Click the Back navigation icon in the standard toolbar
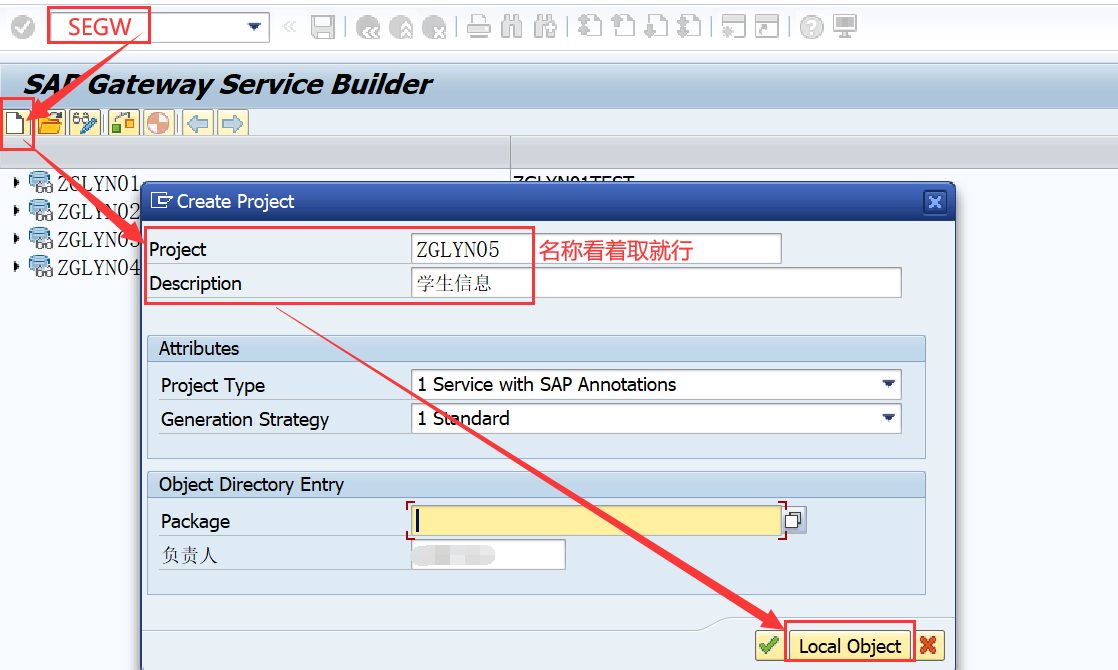Image resolution: width=1118 pixels, height=670 pixels. coord(368,27)
